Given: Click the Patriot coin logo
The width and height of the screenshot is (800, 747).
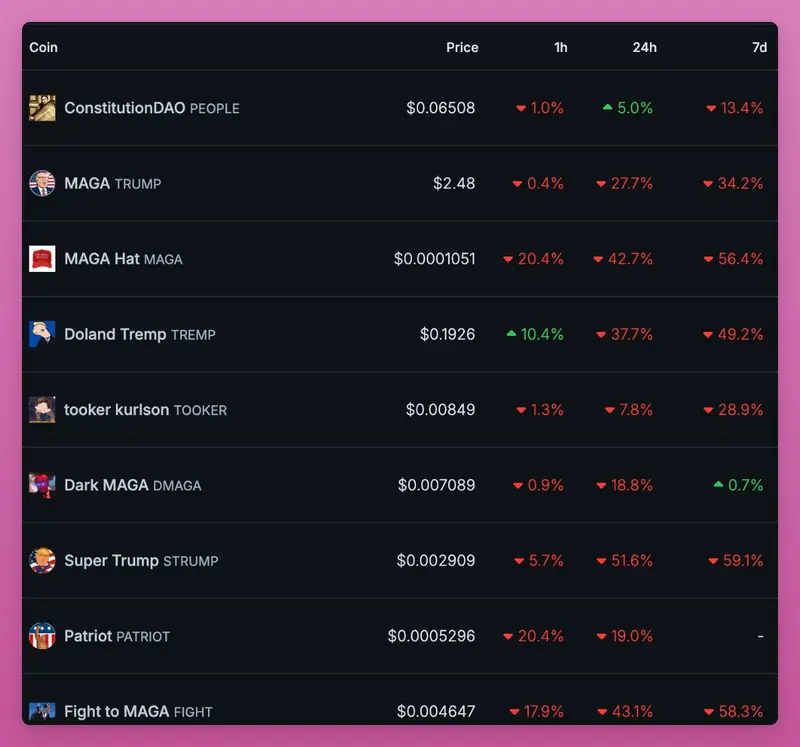Looking at the screenshot, I should click(x=42, y=636).
